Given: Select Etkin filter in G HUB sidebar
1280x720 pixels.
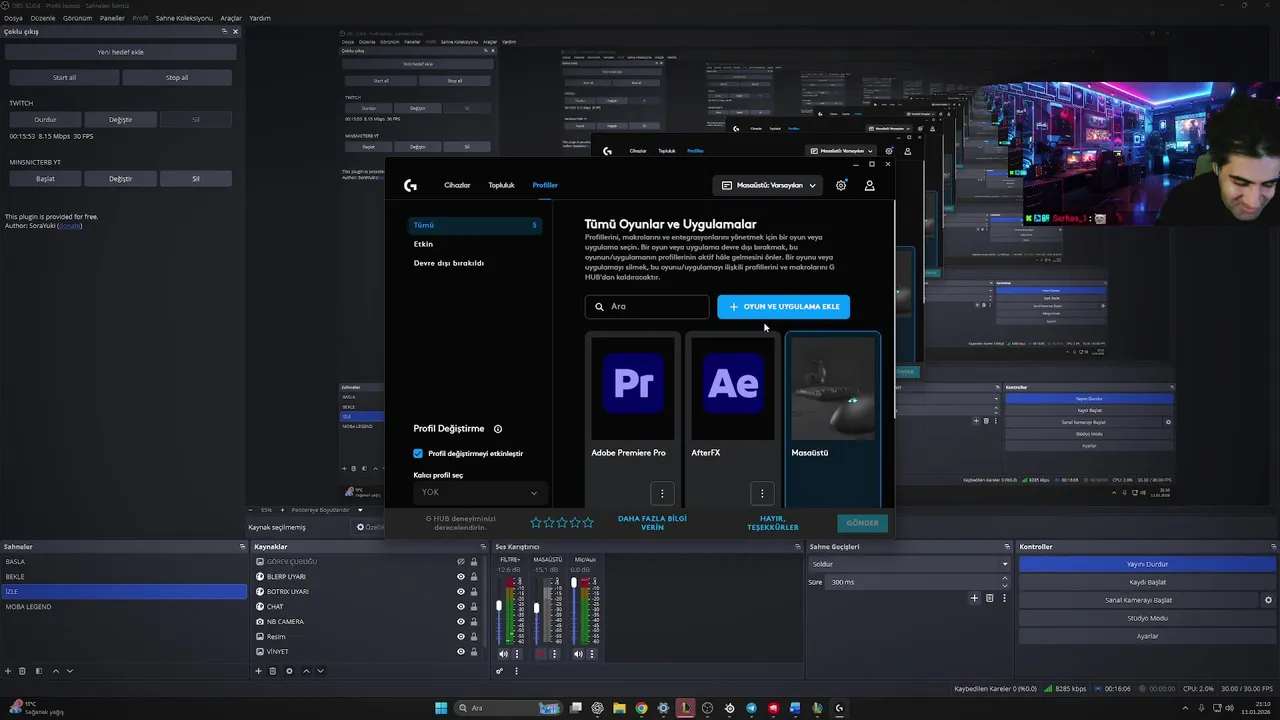Looking at the screenshot, I should [423, 244].
